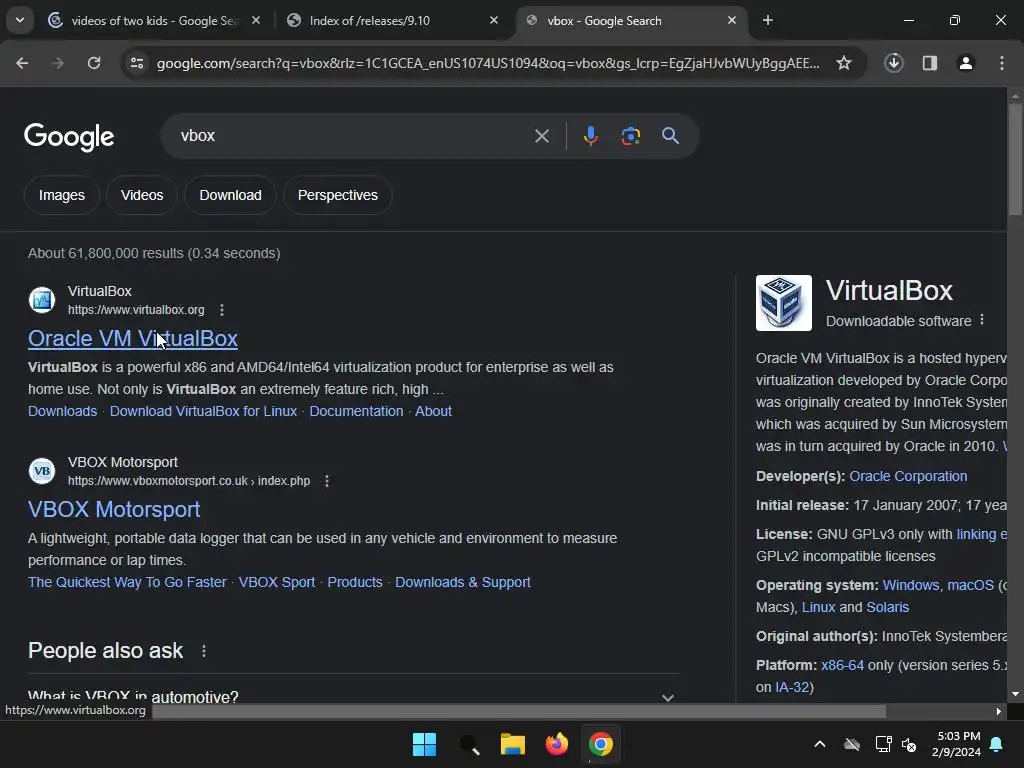Open 'The Quickest Way To Go Faster'
This screenshot has width=1024, height=768.
(127, 583)
